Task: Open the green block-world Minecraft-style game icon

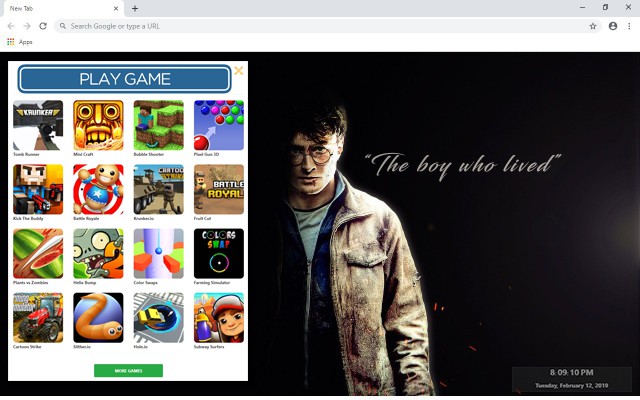Action: [159, 125]
